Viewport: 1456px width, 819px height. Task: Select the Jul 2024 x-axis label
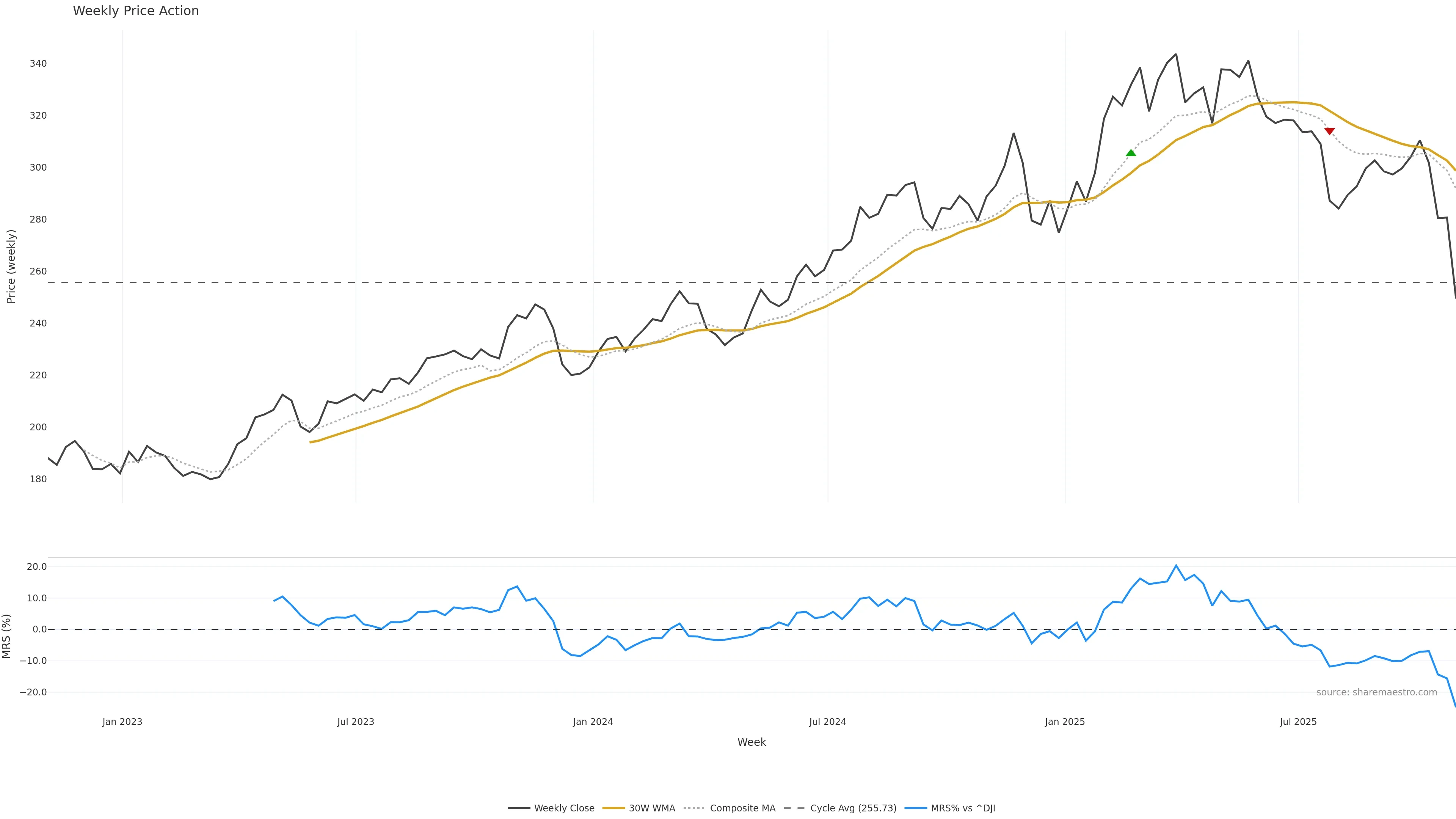[827, 722]
